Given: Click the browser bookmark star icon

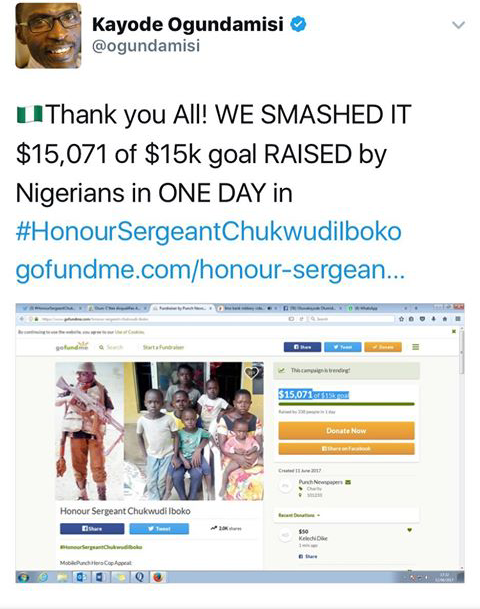Looking at the screenshot, I should tap(401, 319).
